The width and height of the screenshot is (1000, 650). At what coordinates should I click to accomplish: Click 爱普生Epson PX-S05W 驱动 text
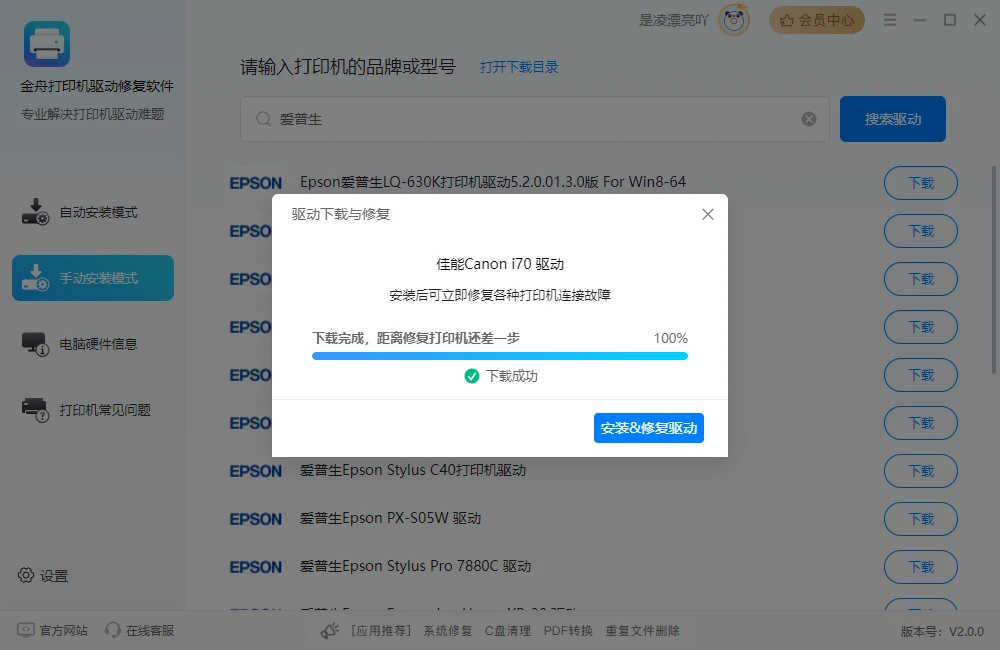click(390, 518)
